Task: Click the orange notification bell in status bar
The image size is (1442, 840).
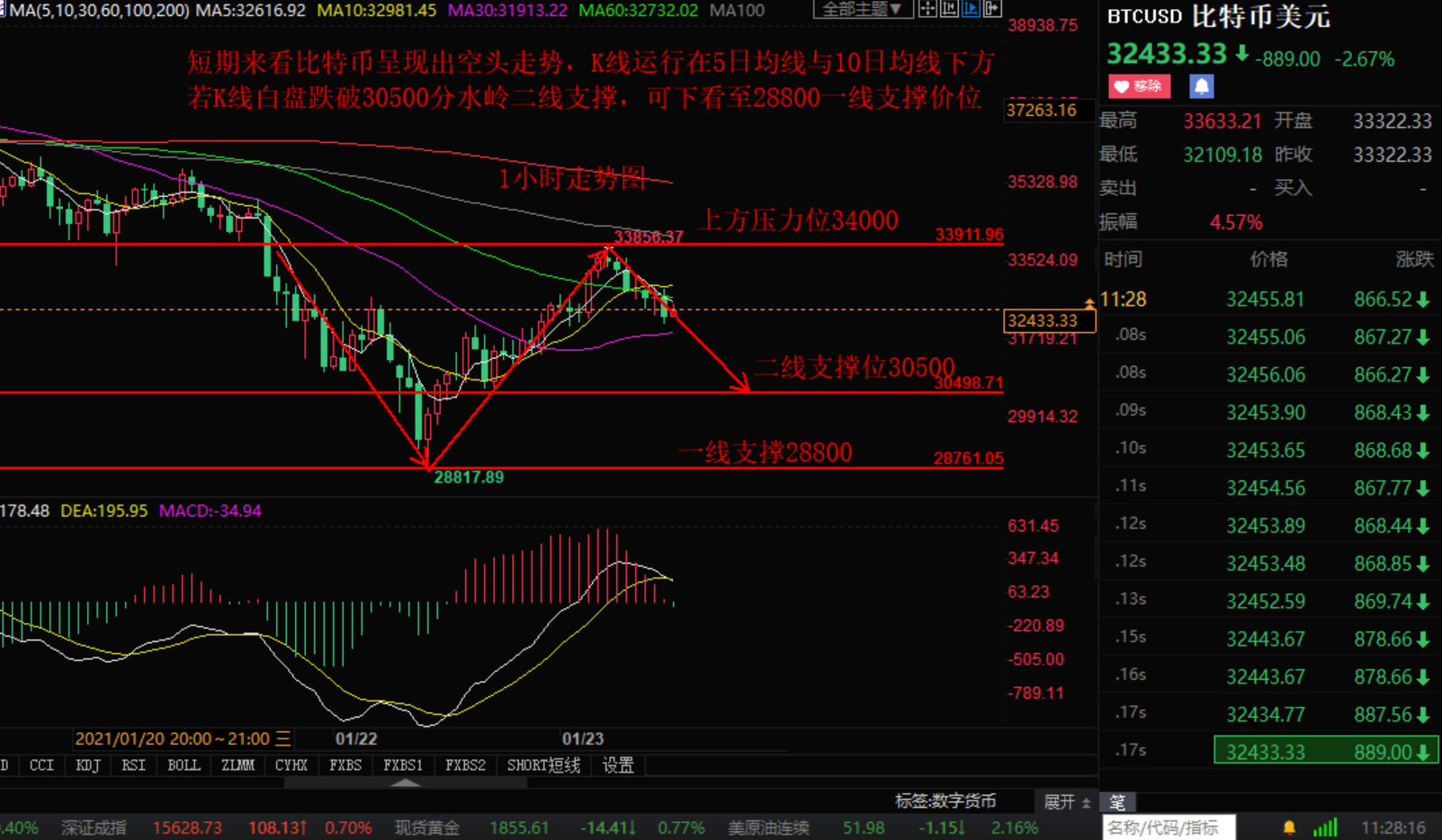Action: tap(1289, 827)
